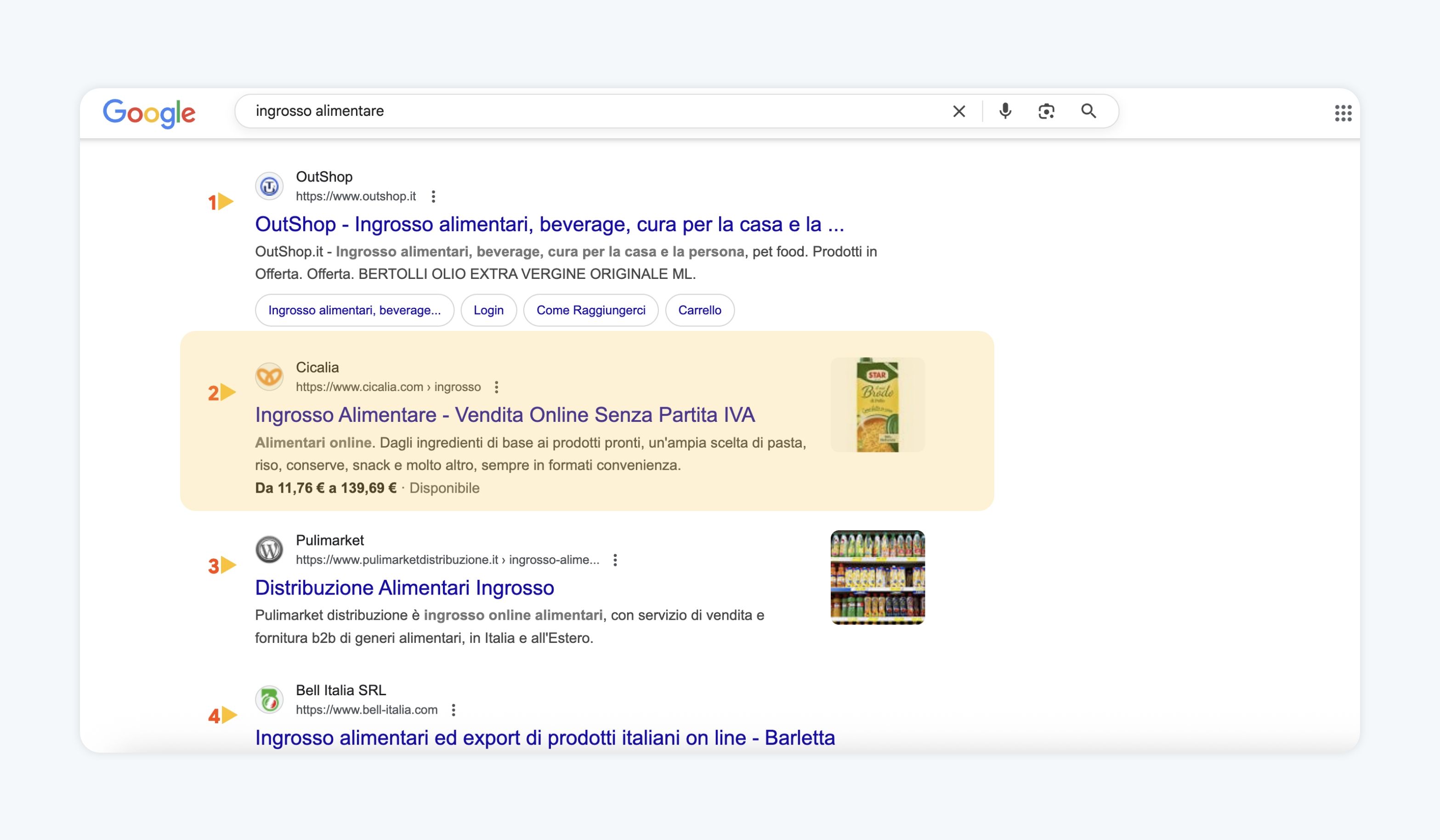Viewport: 1440px width, 840px height.
Task: Open more options for the OutShop result
Action: coord(434,197)
